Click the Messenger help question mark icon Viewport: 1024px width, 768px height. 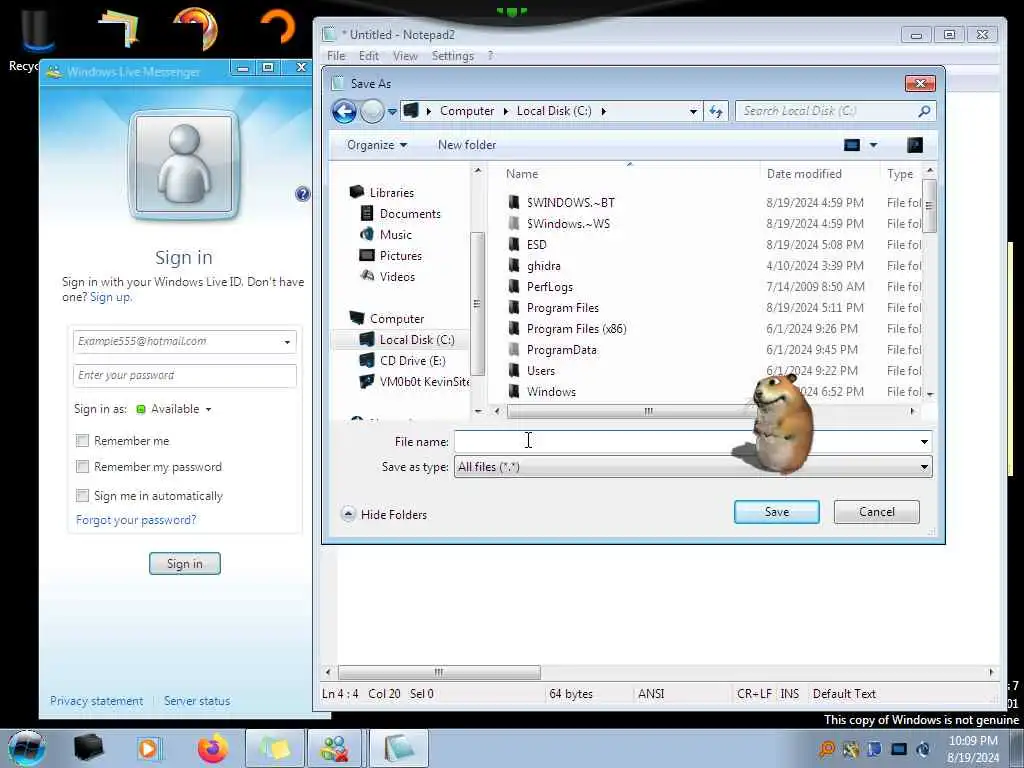pos(302,193)
